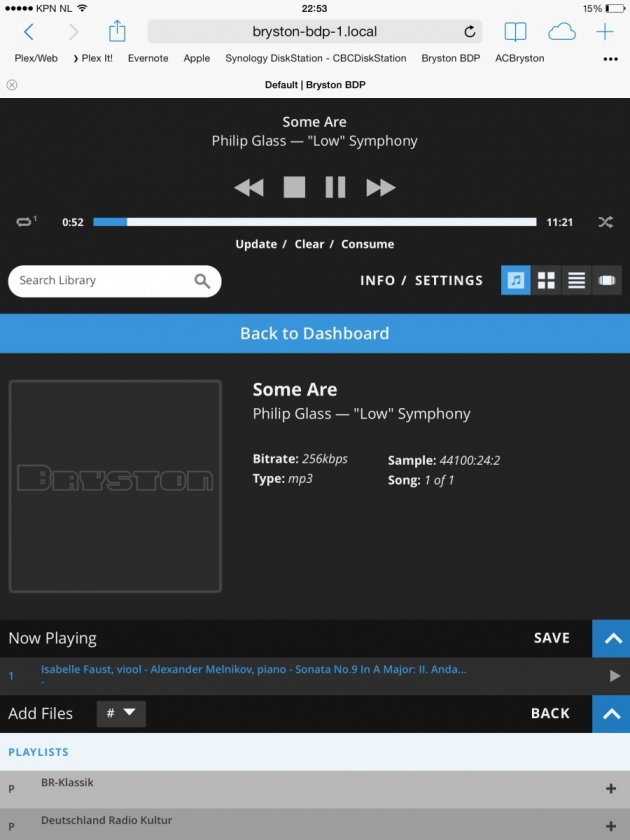The image size is (630, 840).
Task: Add Deutschland Radio Kultur with plus
Action: [x=611, y=826]
